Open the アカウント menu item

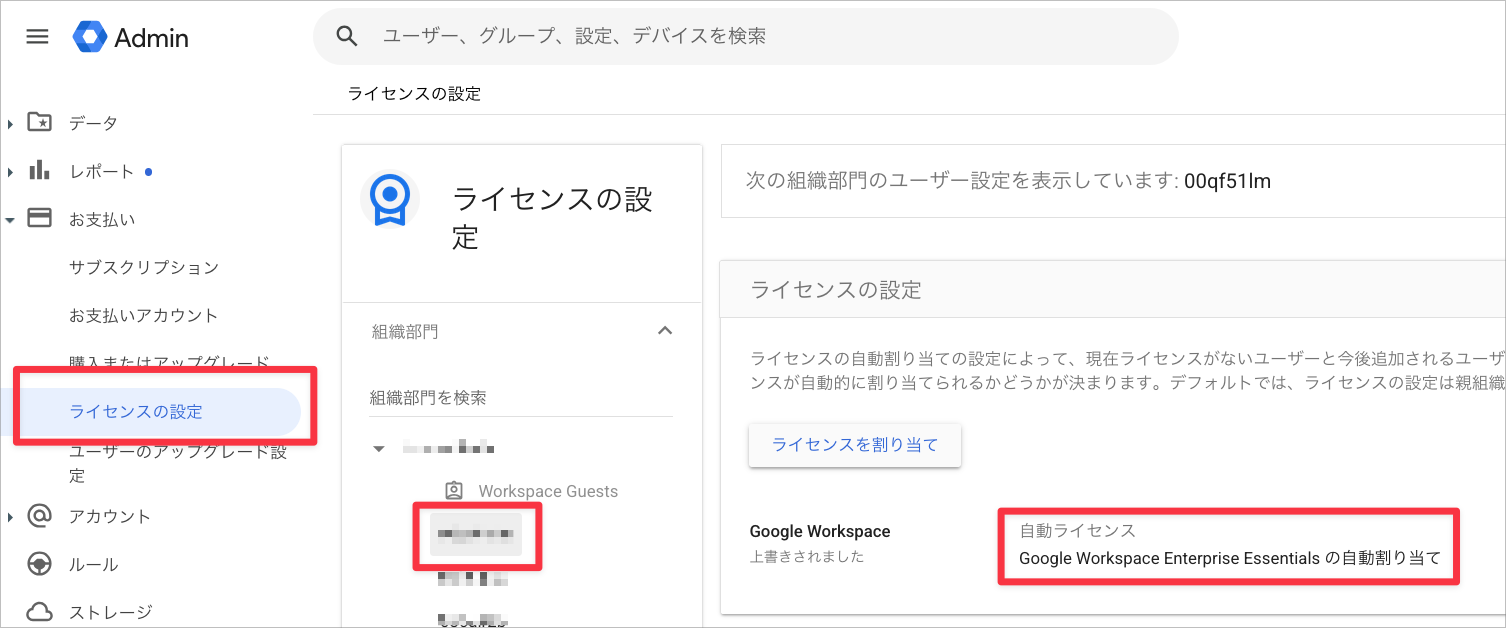coord(110,516)
